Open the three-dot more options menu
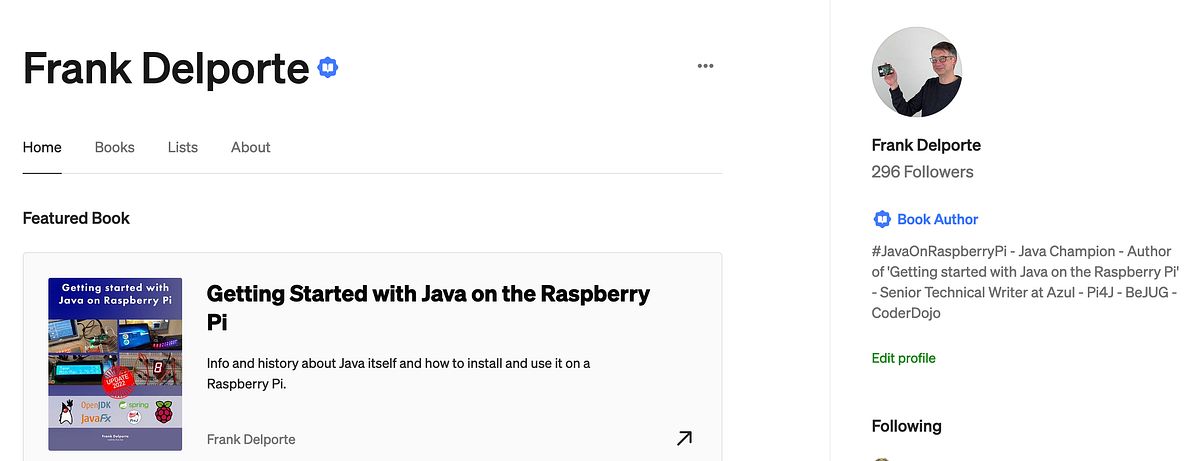This screenshot has height=461, width=1200. click(706, 66)
